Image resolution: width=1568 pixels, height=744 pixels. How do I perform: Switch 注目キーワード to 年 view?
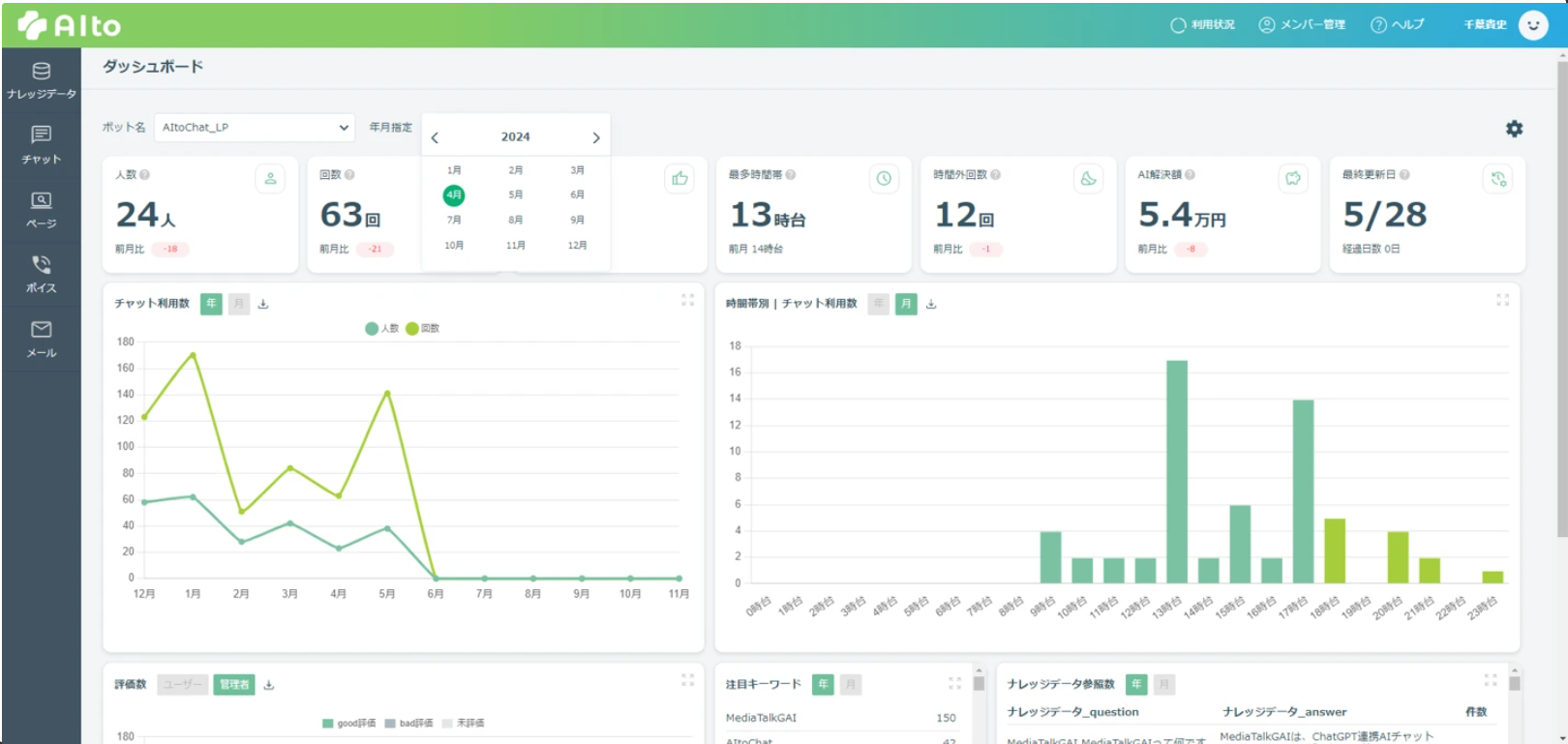tap(823, 685)
